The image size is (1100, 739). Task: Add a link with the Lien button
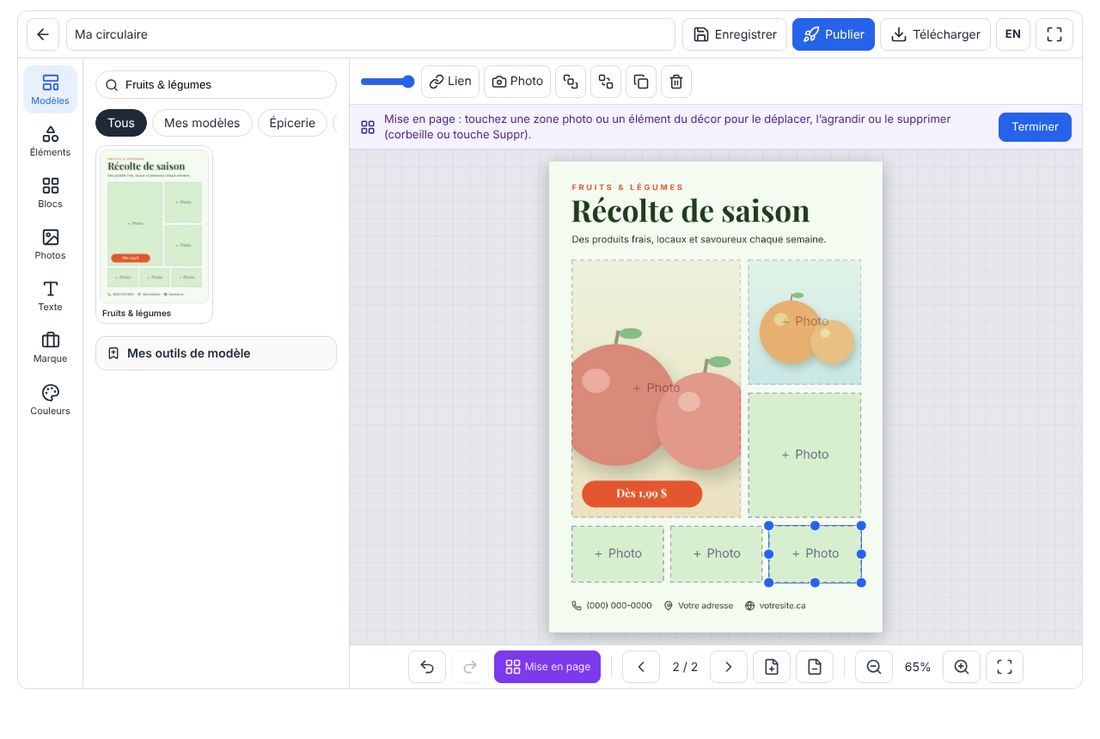450,81
